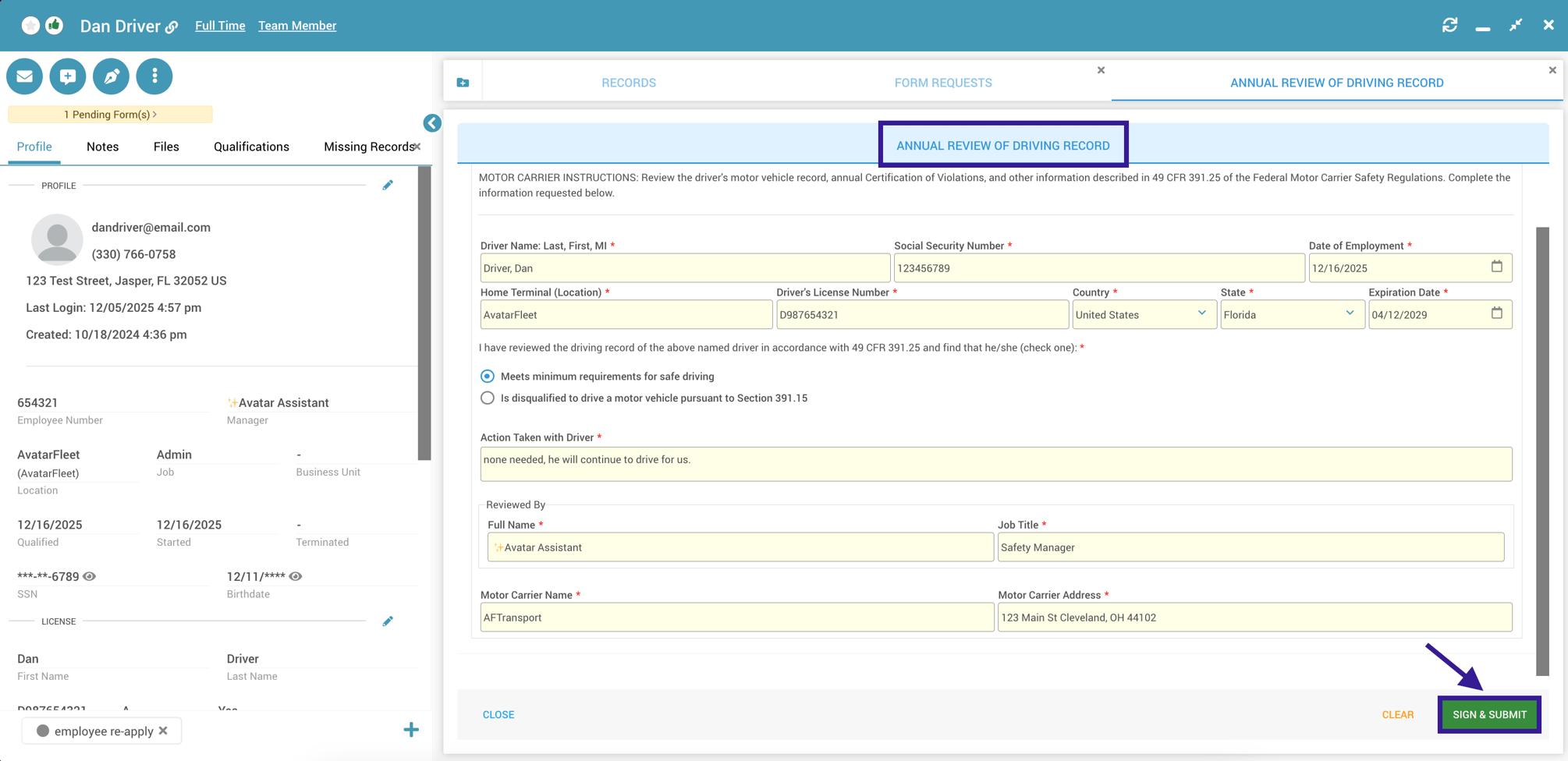
Task: Add a comment with the chat-plus button
Action: pos(68,76)
